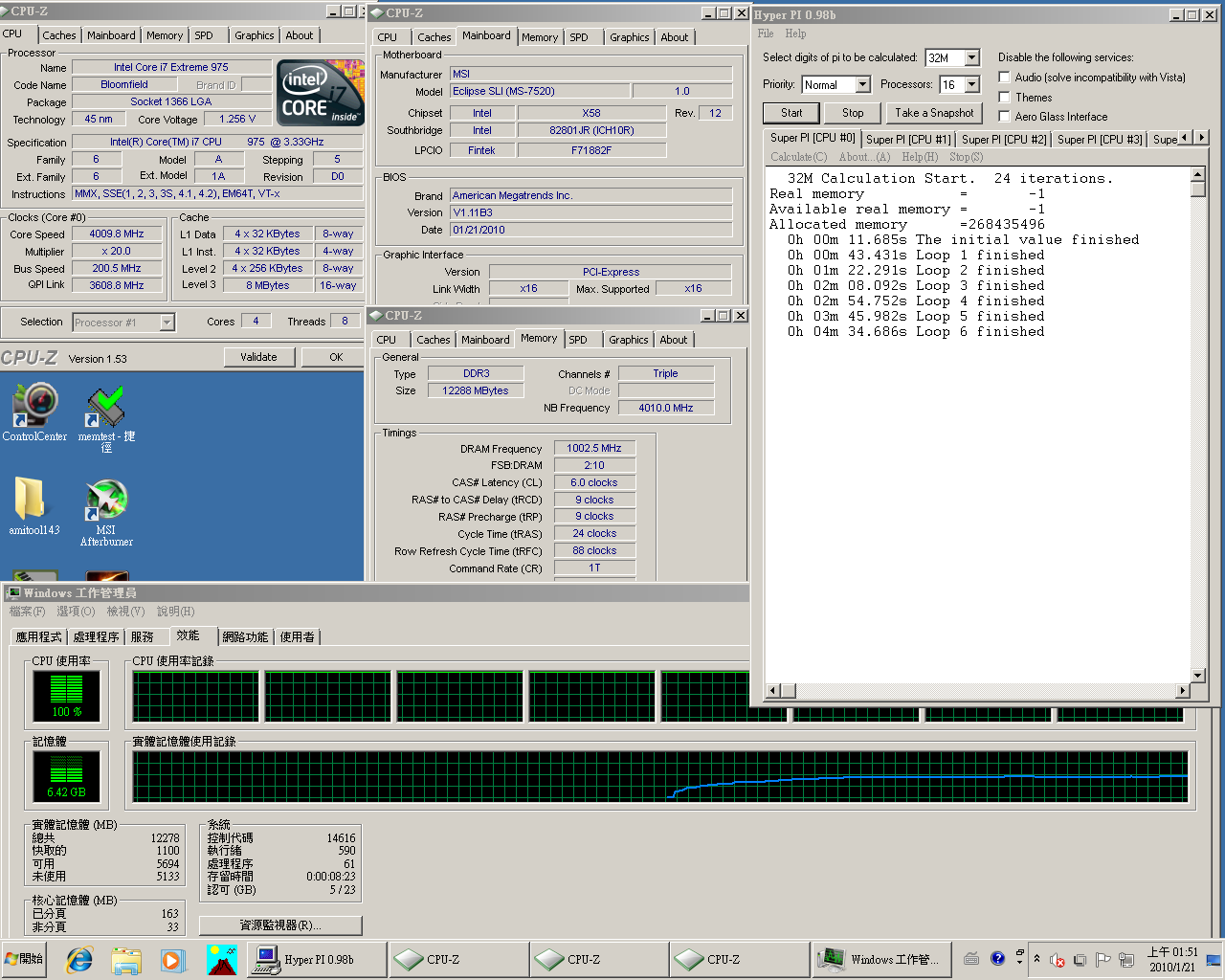This screenshot has width=1225, height=980.
Task: Open the Caches tab in the CPU-Z window showing the CPU tab
Action: pyautogui.click(x=58, y=35)
